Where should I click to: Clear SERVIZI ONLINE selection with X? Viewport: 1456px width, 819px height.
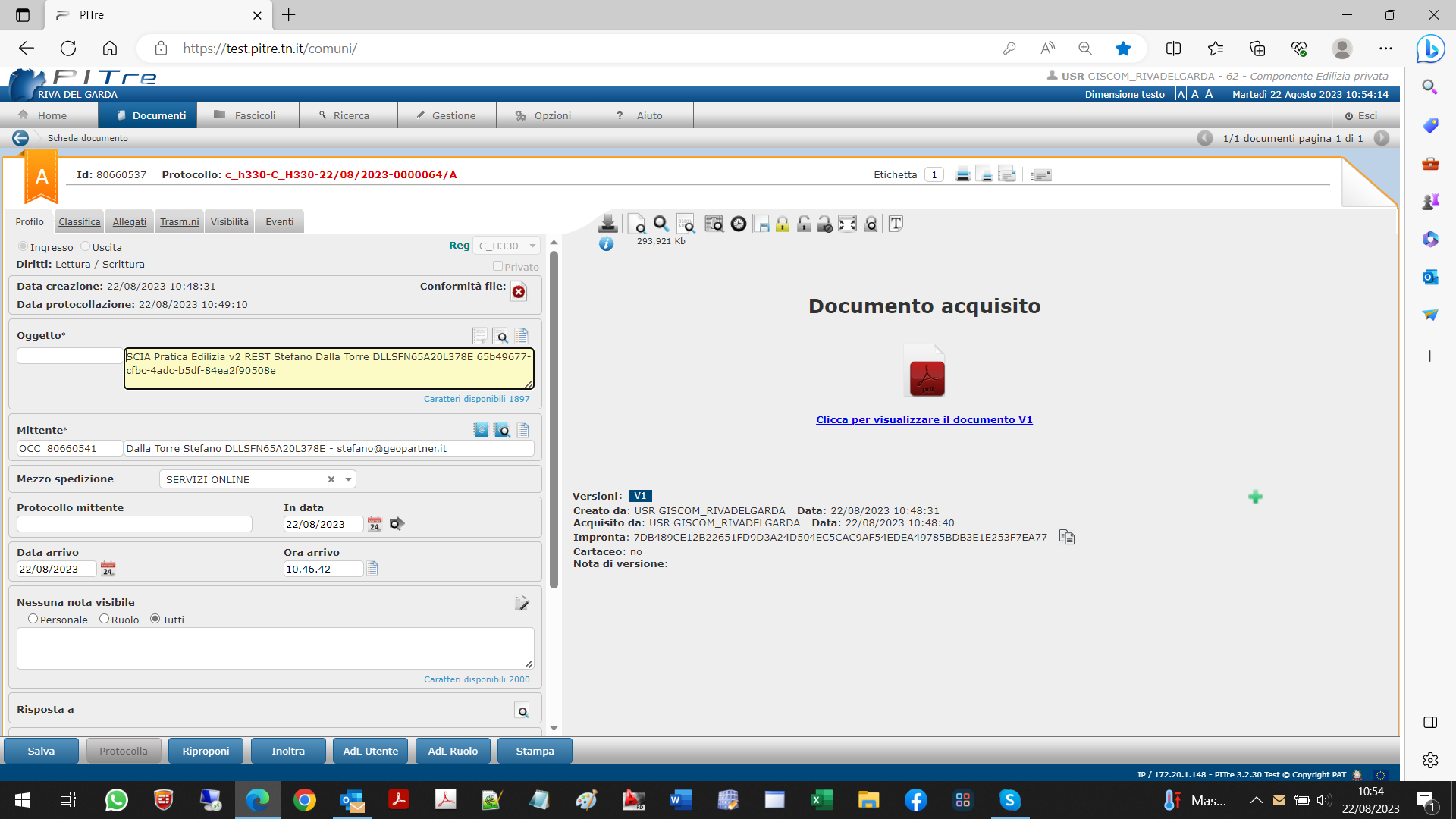[x=331, y=479]
